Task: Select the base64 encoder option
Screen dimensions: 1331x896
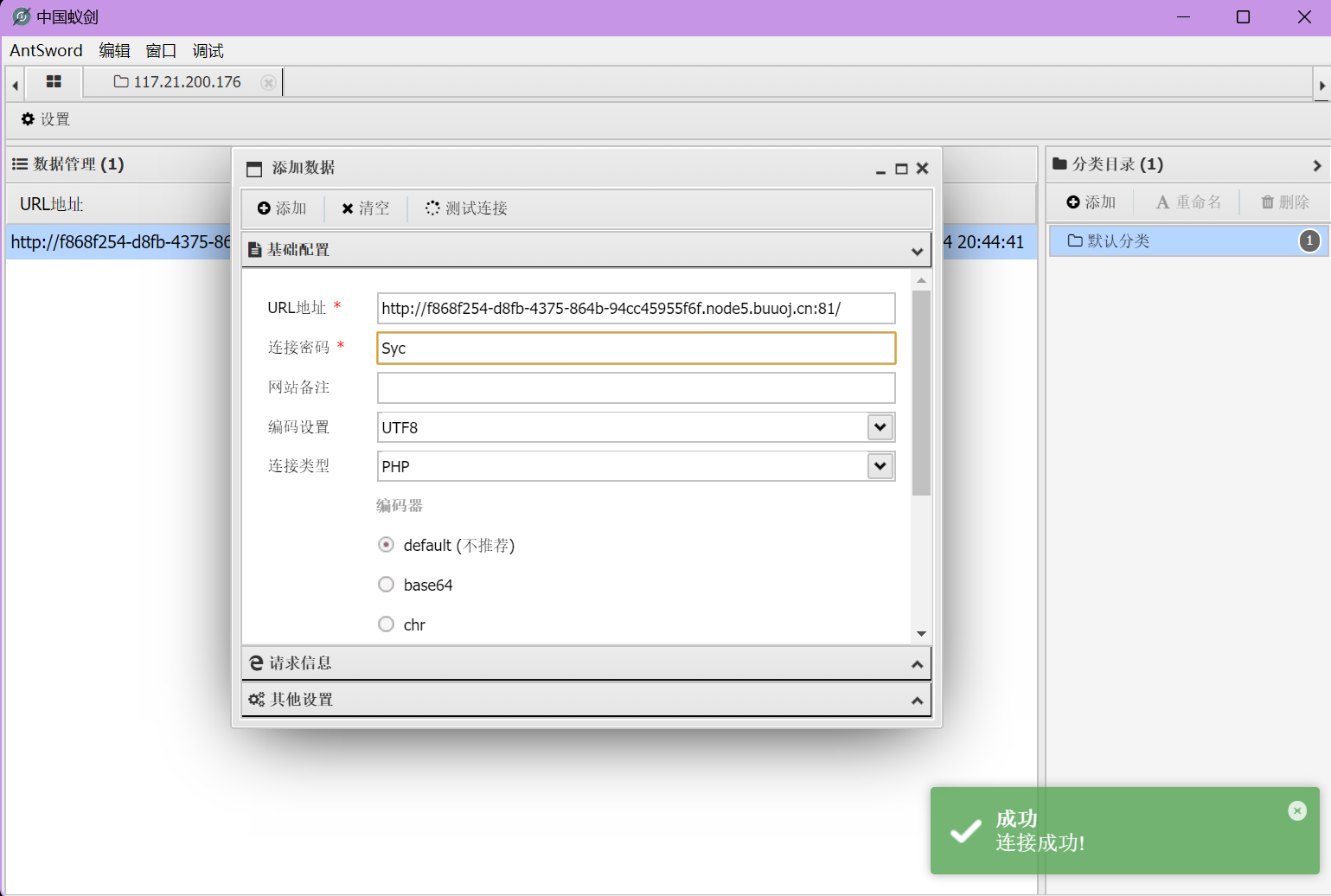Action: click(387, 585)
